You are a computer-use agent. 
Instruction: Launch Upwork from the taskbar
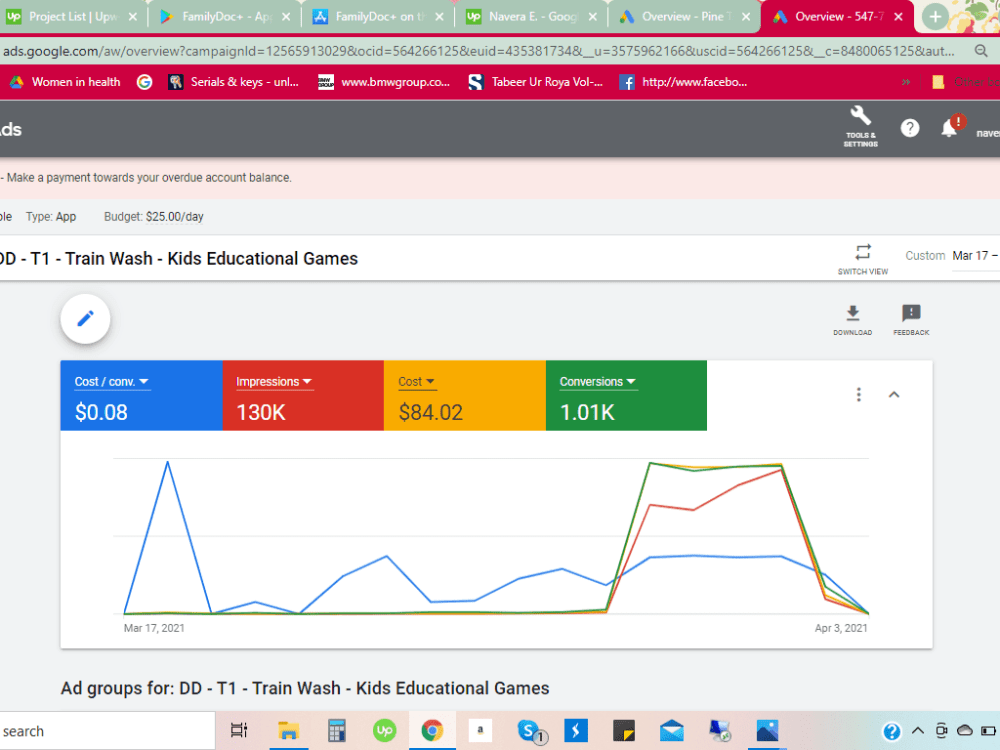384,730
